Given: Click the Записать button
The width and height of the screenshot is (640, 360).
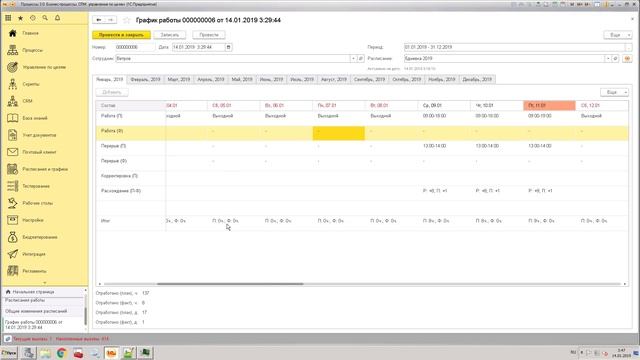Looking at the screenshot, I should 170,35.
